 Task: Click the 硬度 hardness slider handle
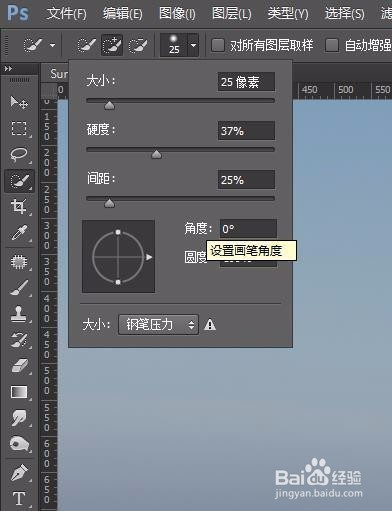click(x=156, y=154)
